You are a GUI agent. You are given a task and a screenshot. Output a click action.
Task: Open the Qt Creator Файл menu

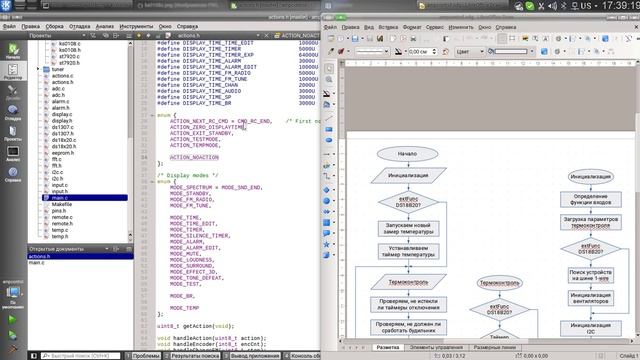pyautogui.click(x=9, y=26)
